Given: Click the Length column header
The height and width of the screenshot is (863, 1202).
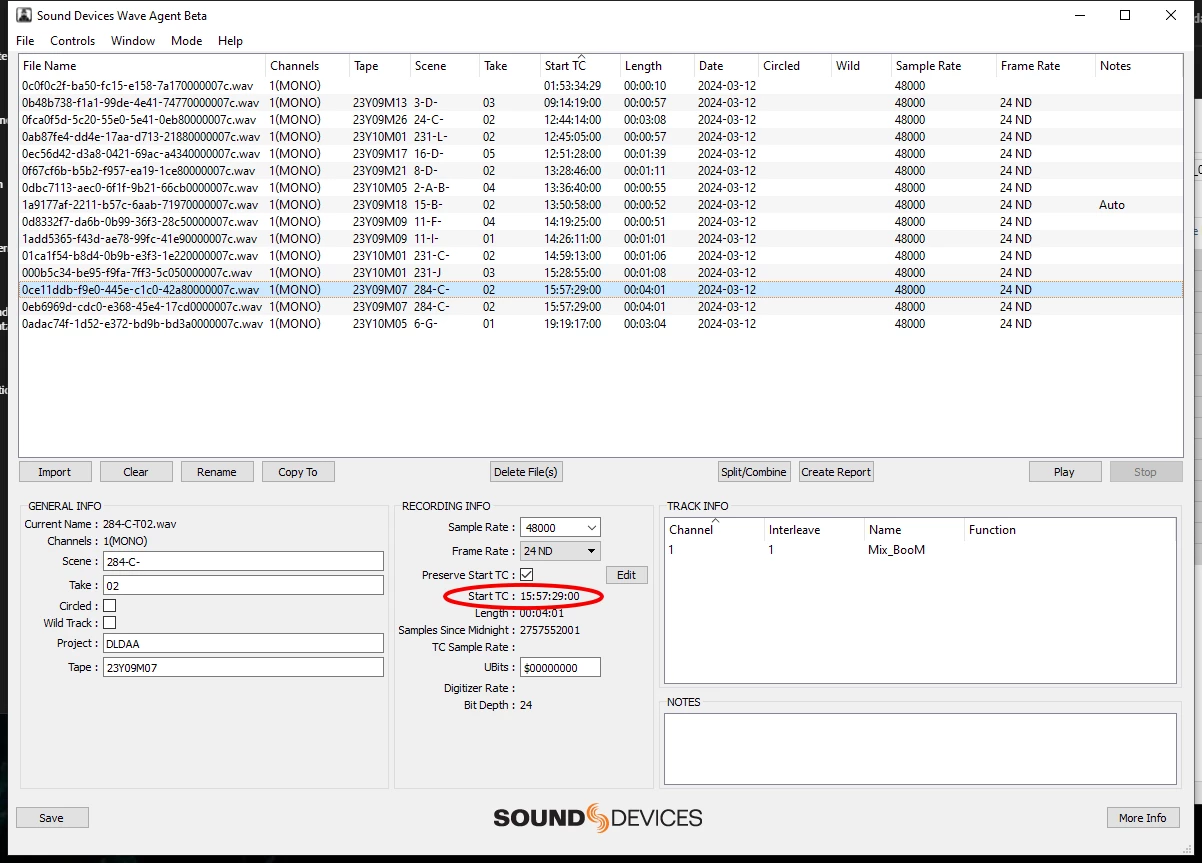Looking at the screenshot, I should pos(657,66).
